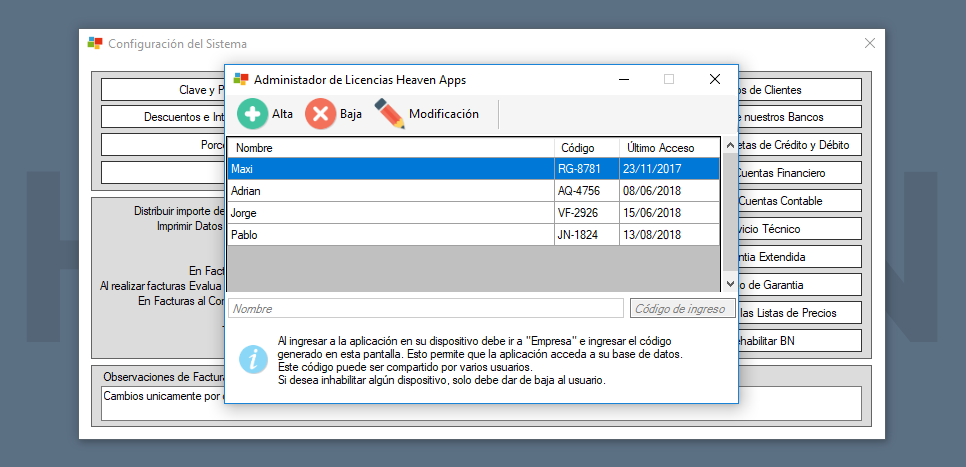The width and height of the screenshot is (966, 467).
Task: Select the Maxi row in the license list
Action: point(473,168)
